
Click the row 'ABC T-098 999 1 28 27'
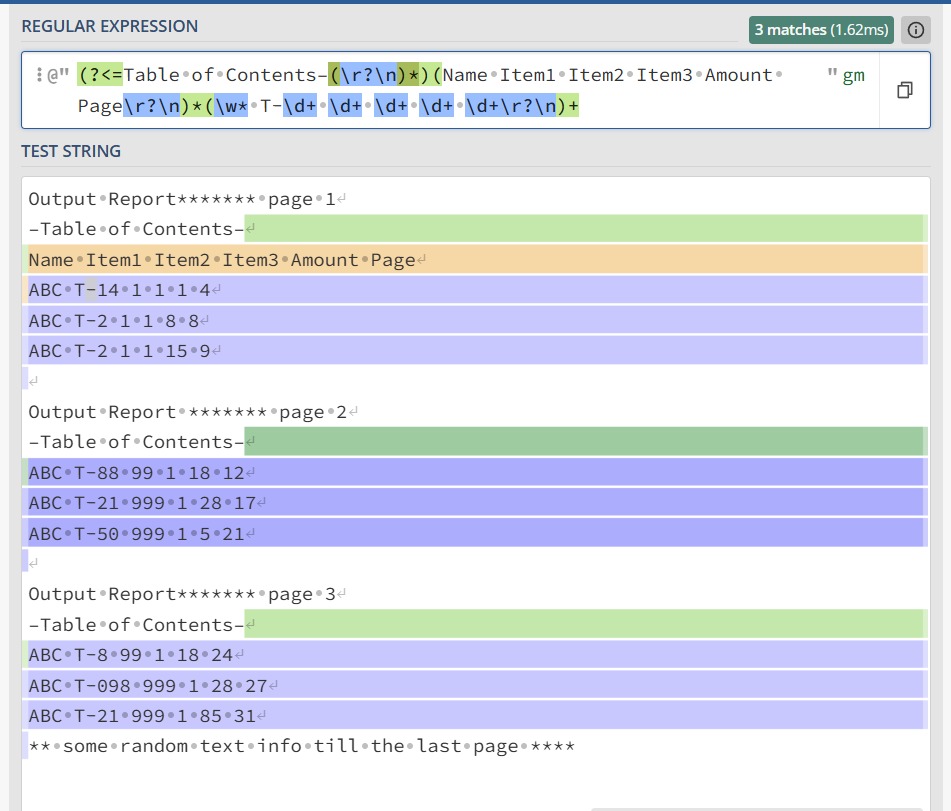pos(148,685)
